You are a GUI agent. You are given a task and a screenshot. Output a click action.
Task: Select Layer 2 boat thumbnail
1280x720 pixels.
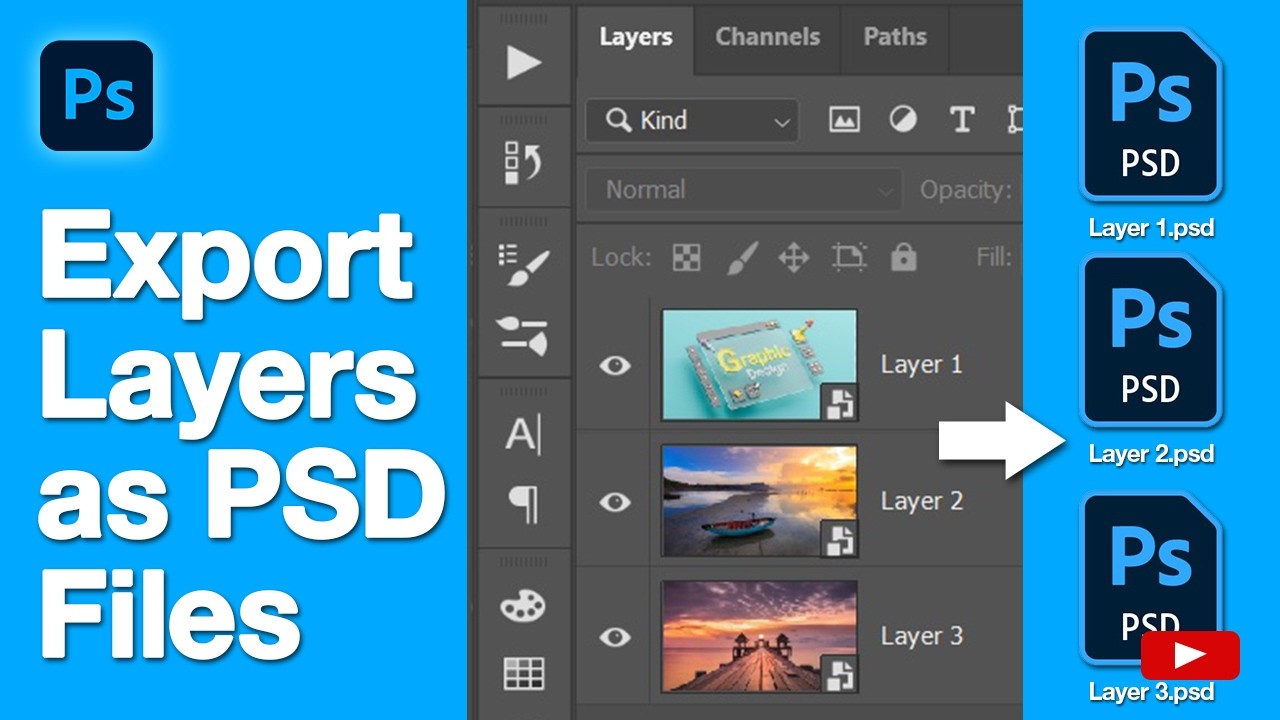[759, 501]
